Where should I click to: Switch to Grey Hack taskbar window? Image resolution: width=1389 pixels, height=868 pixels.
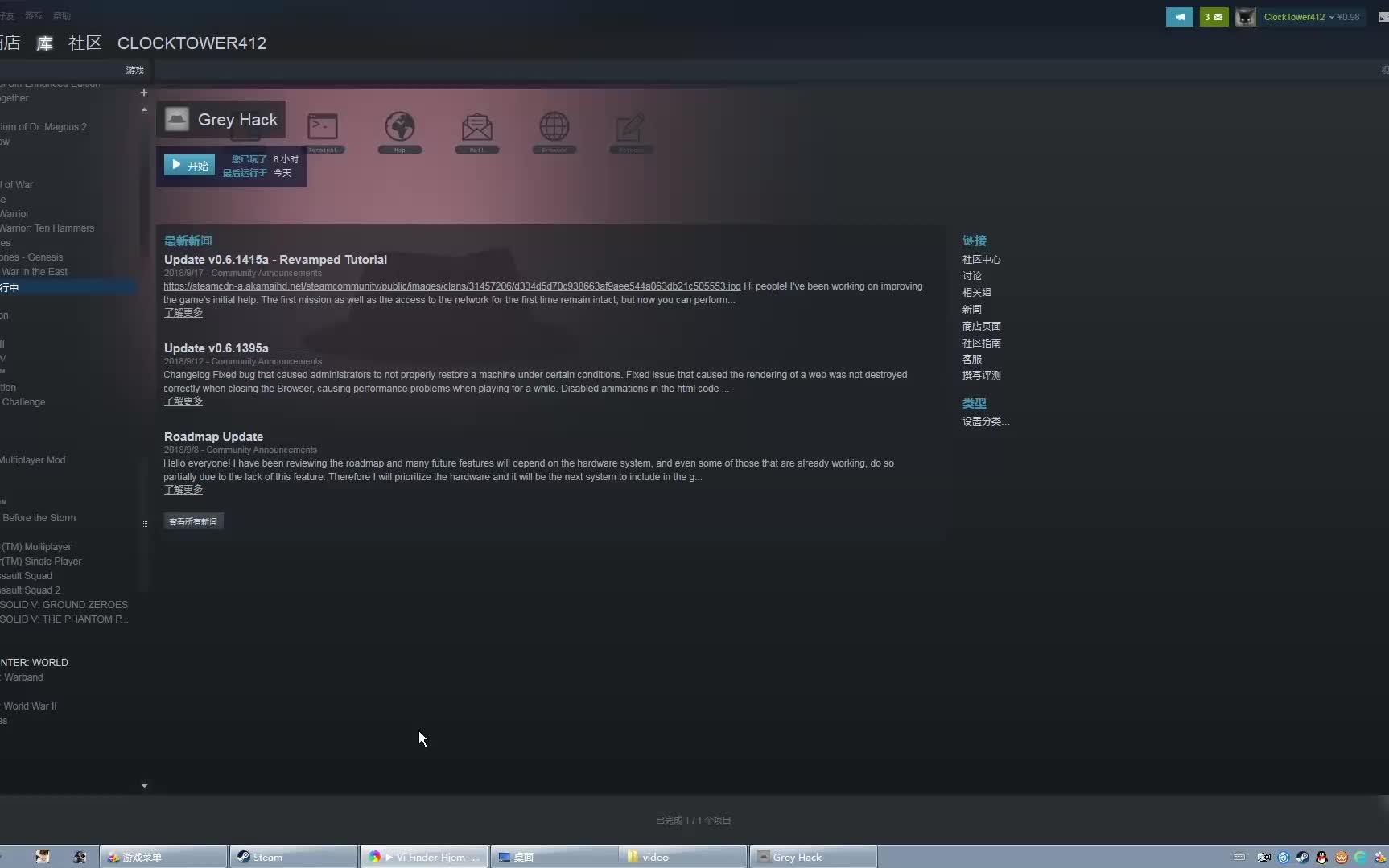pyautogui.click(x=814, y=857)
